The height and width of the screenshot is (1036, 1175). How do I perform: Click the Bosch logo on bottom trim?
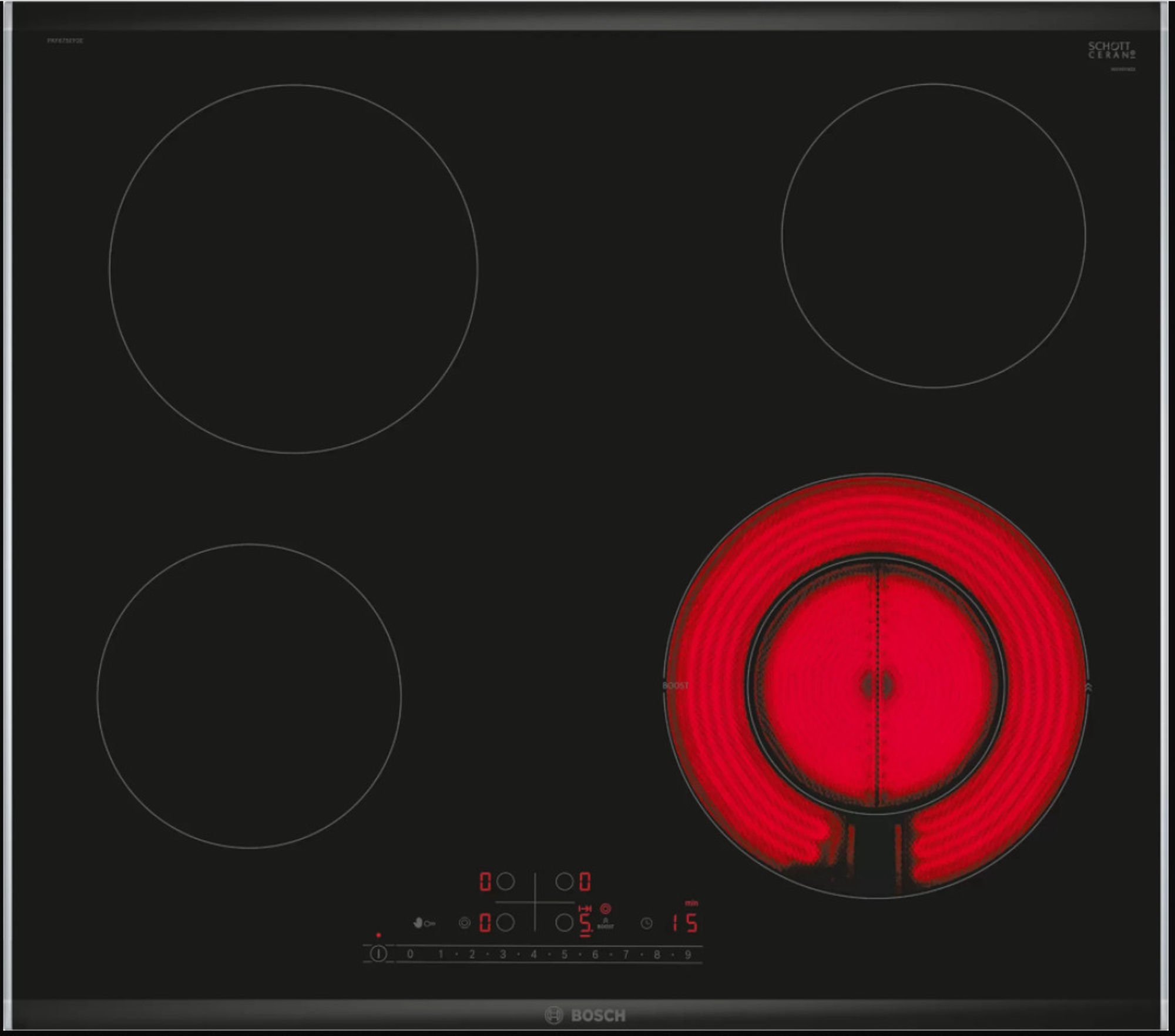(585, 1015)
